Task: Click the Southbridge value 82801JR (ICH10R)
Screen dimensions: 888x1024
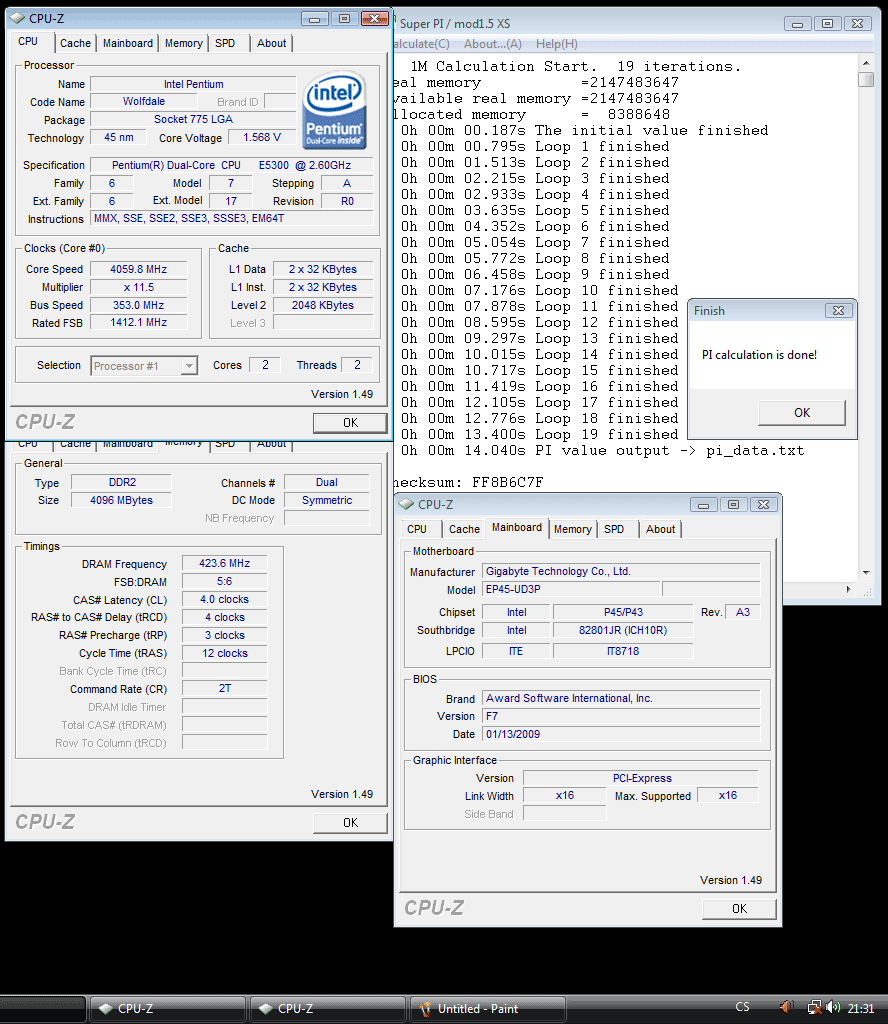Action: point(623,630)
